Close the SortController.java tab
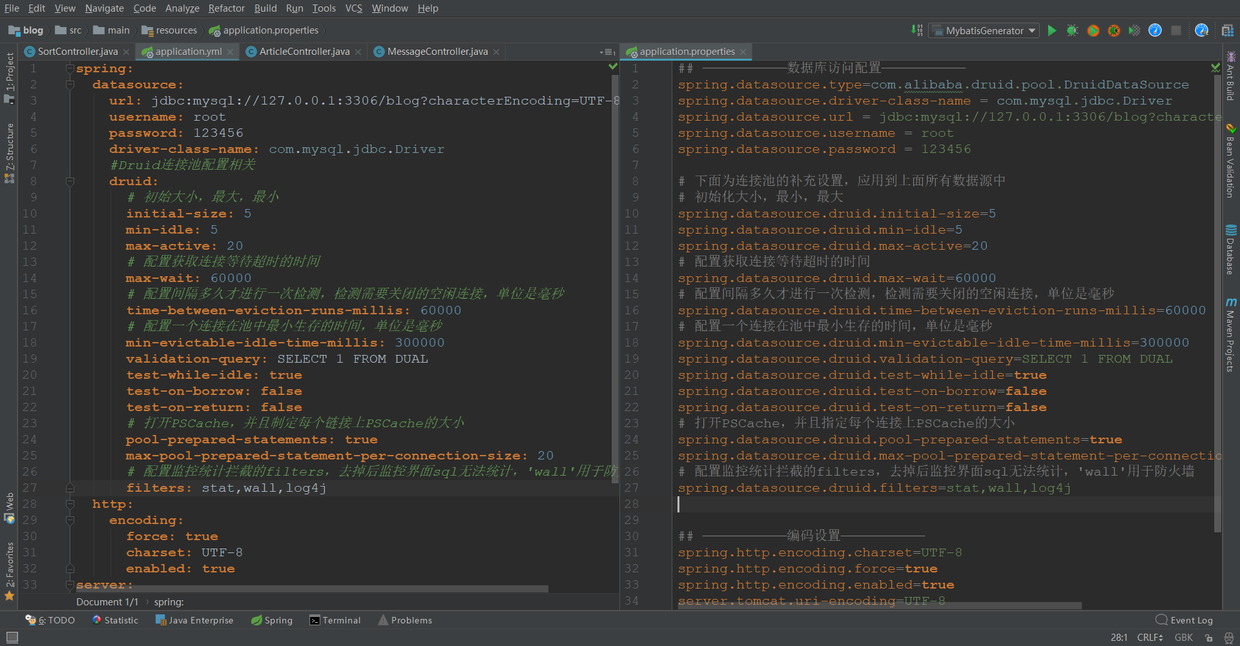The width and height of the screenshot is (1240, 646). (127, 51)
